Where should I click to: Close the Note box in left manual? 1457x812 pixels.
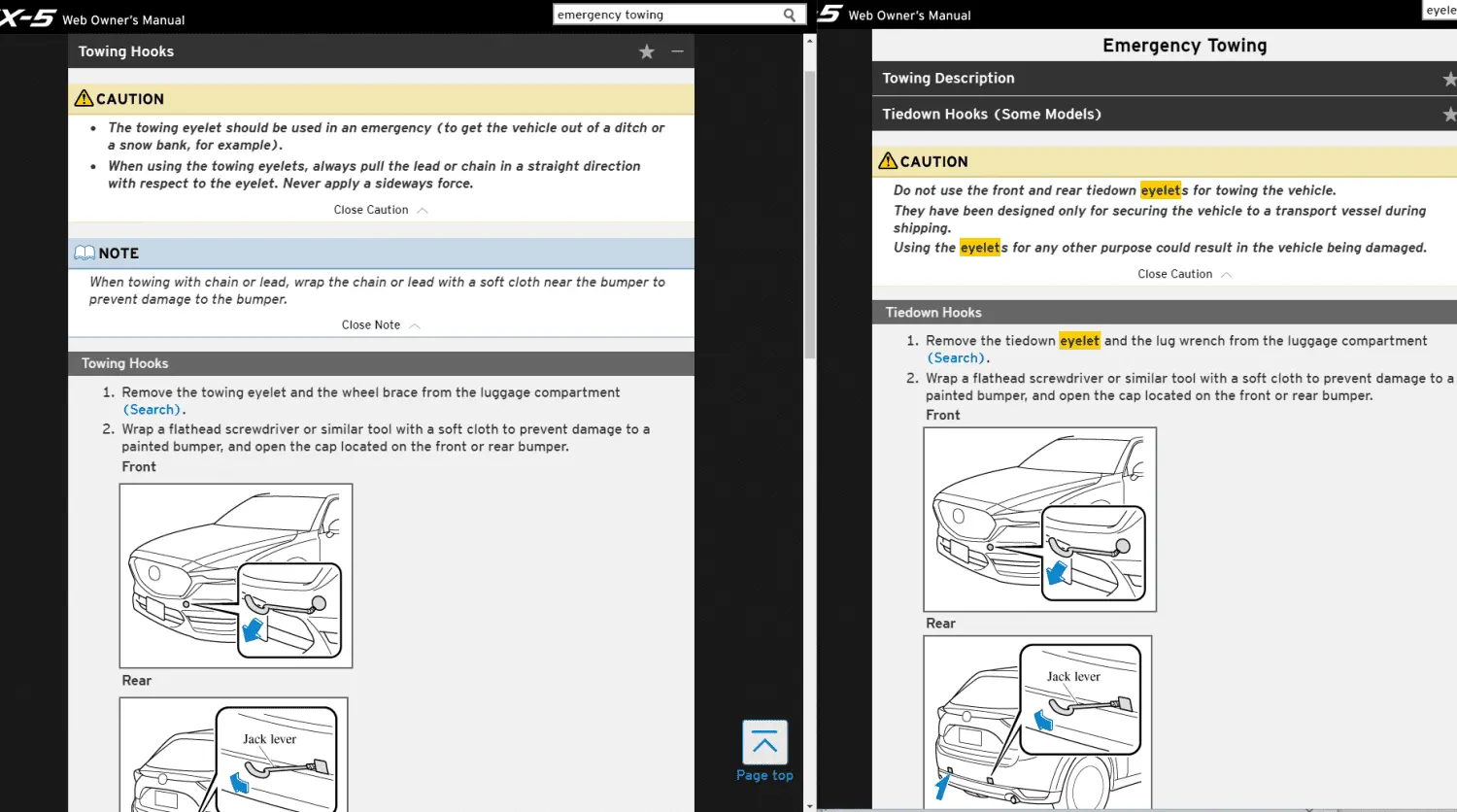pyautogui.click(x=381, y=325)
